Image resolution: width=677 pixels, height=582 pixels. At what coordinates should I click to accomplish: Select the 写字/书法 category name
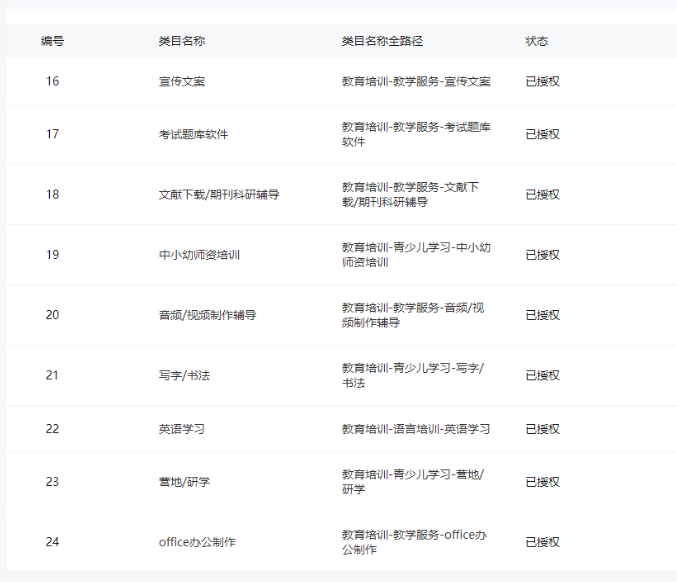click(184, 375)
